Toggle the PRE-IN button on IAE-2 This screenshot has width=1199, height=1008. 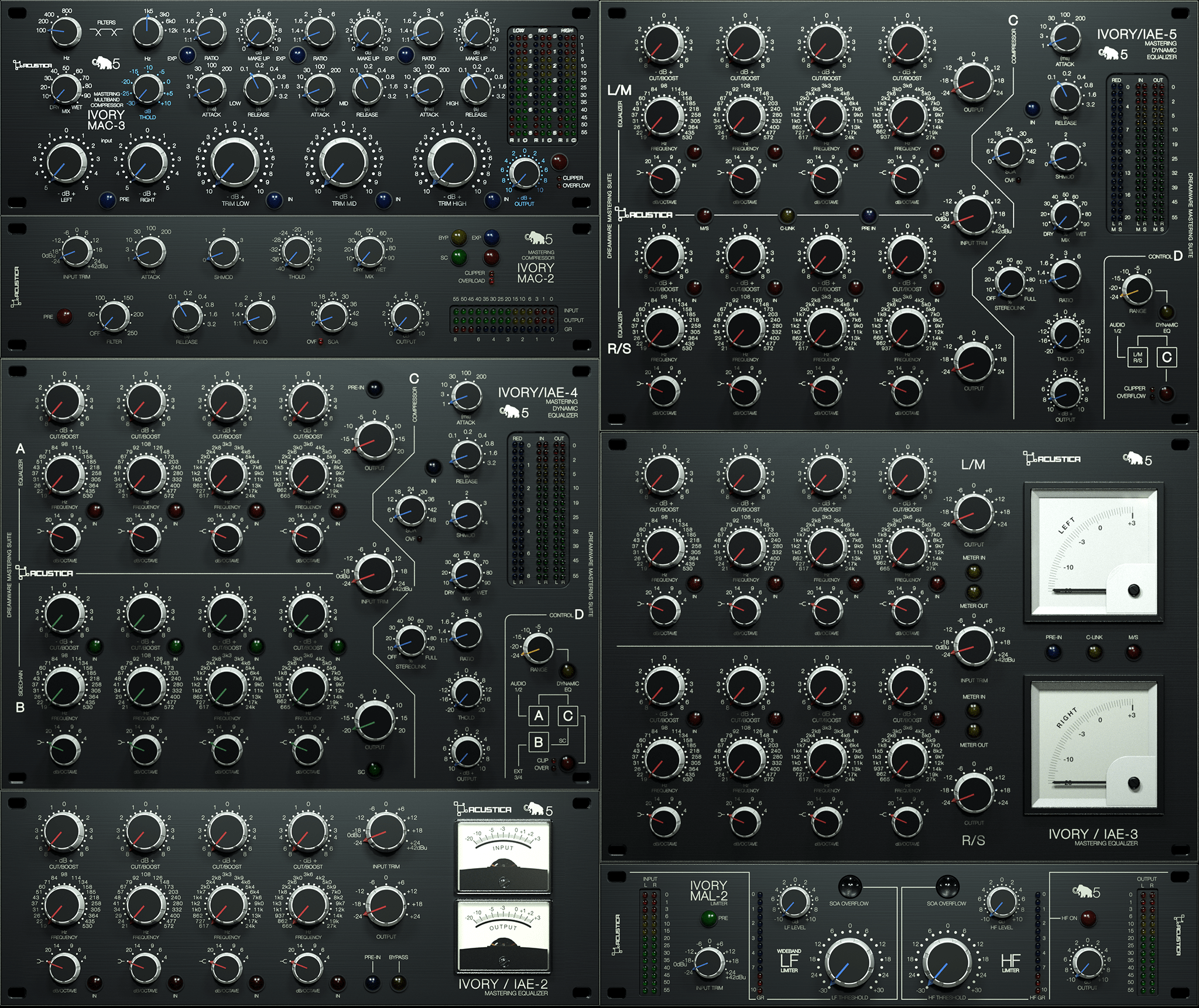372,982
